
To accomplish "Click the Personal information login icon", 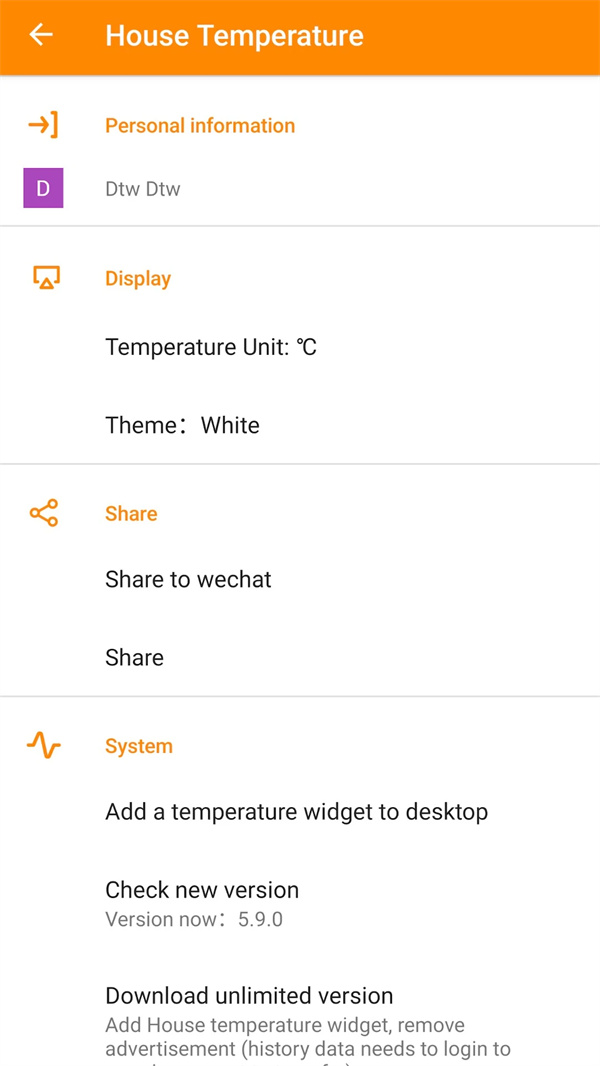I will [x=43, y=125].
